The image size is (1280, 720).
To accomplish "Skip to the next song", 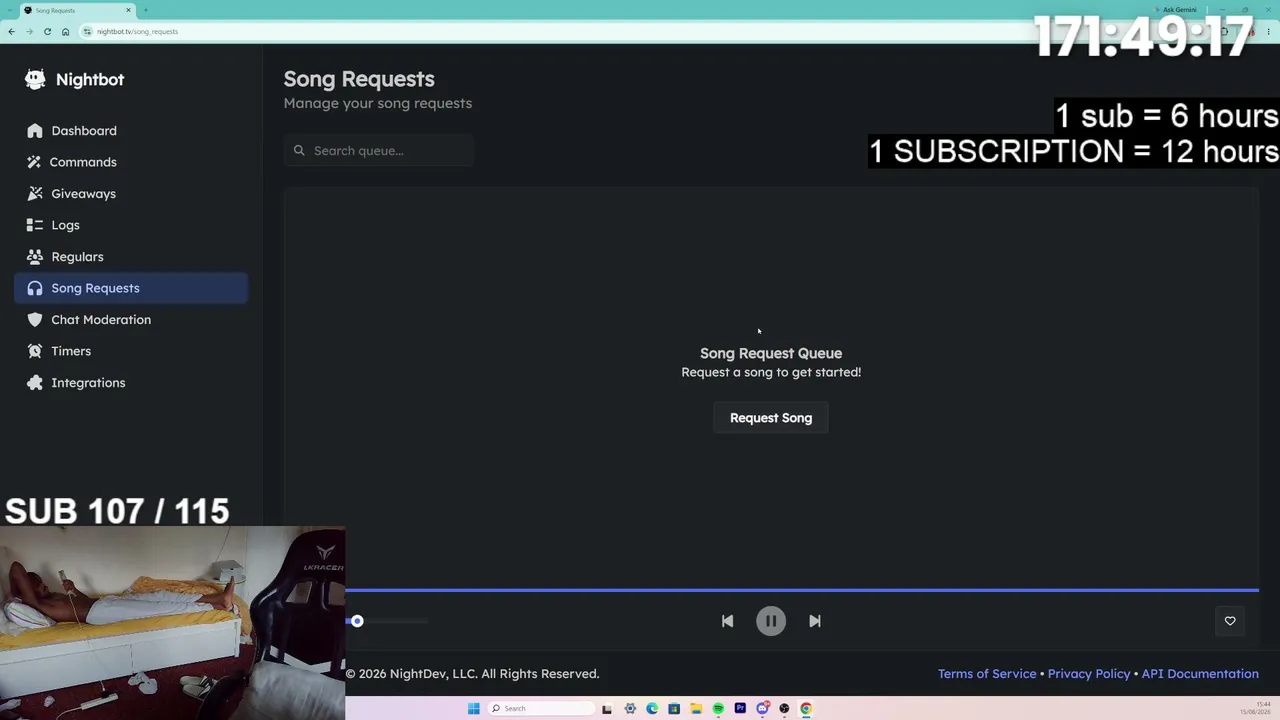I will [815, 621].
